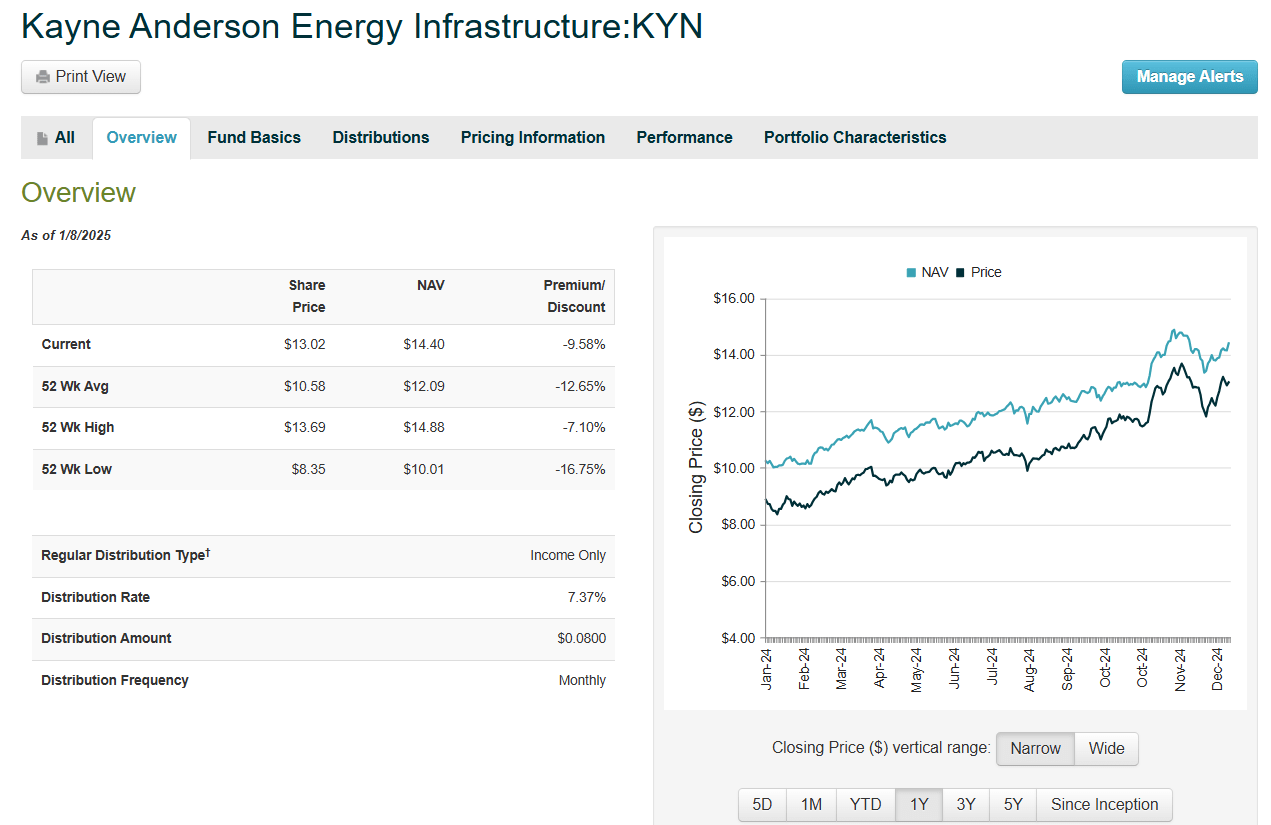The image size is (1271, 825).
Task: Click the document icon beside All tab
Action: 40,137
